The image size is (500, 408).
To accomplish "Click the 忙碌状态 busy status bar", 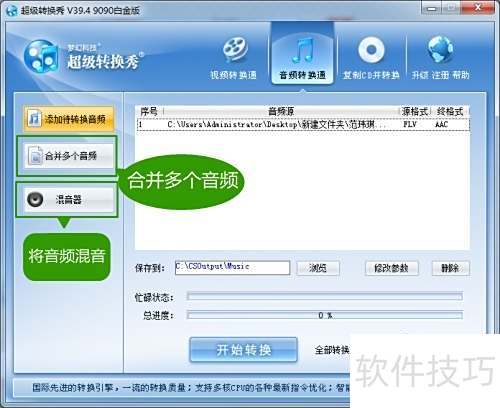I will [325, 296].
